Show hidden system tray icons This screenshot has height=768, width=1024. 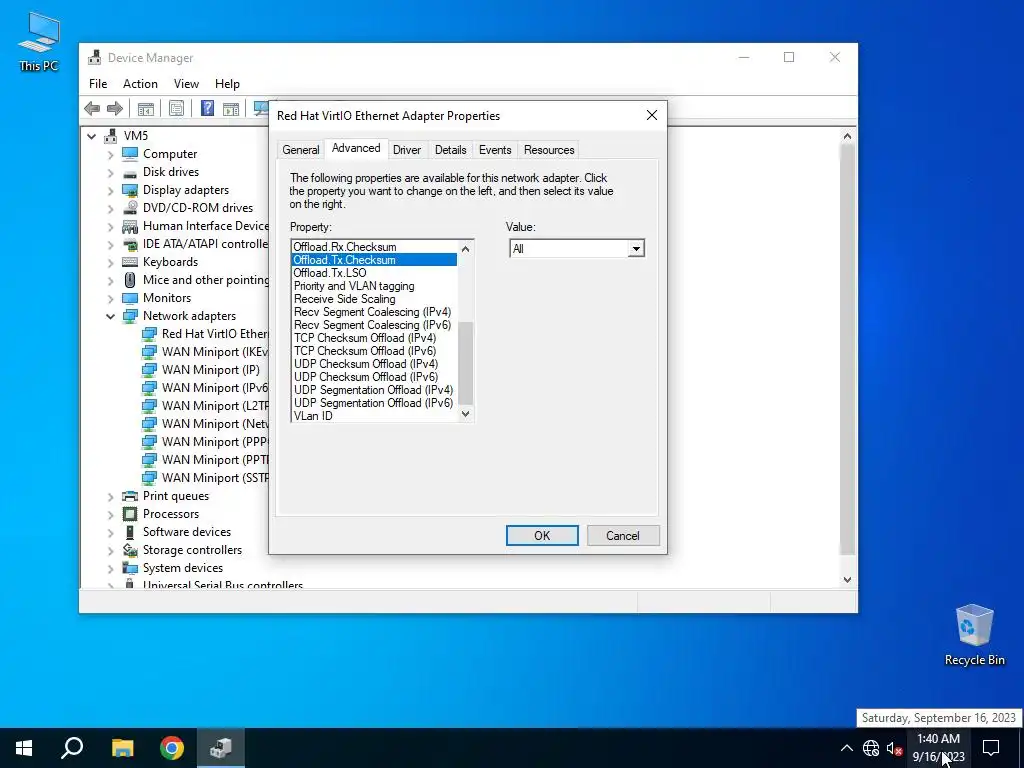(846, 748)
